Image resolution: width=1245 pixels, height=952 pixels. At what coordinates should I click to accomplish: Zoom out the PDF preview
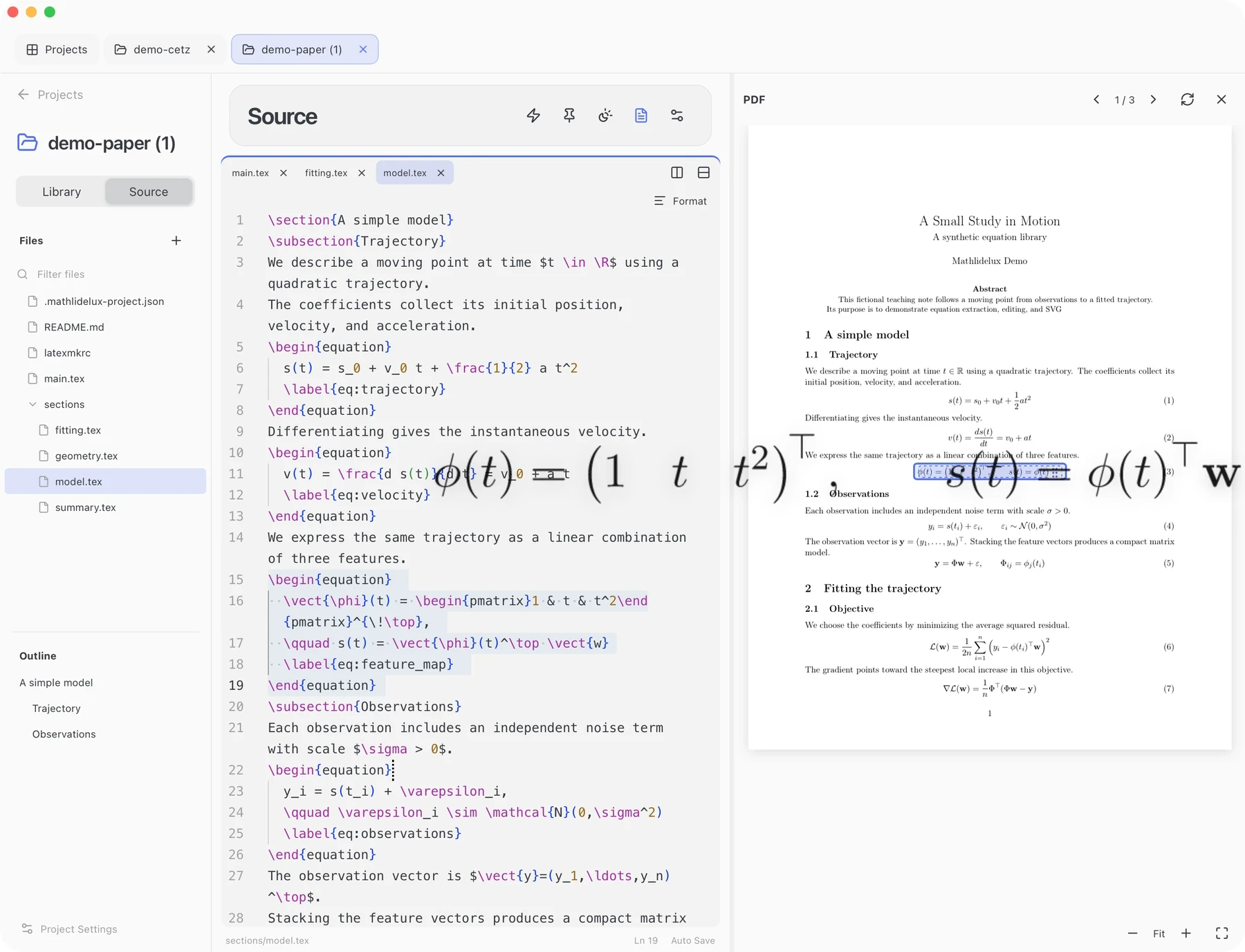[x=1132, y=933]
